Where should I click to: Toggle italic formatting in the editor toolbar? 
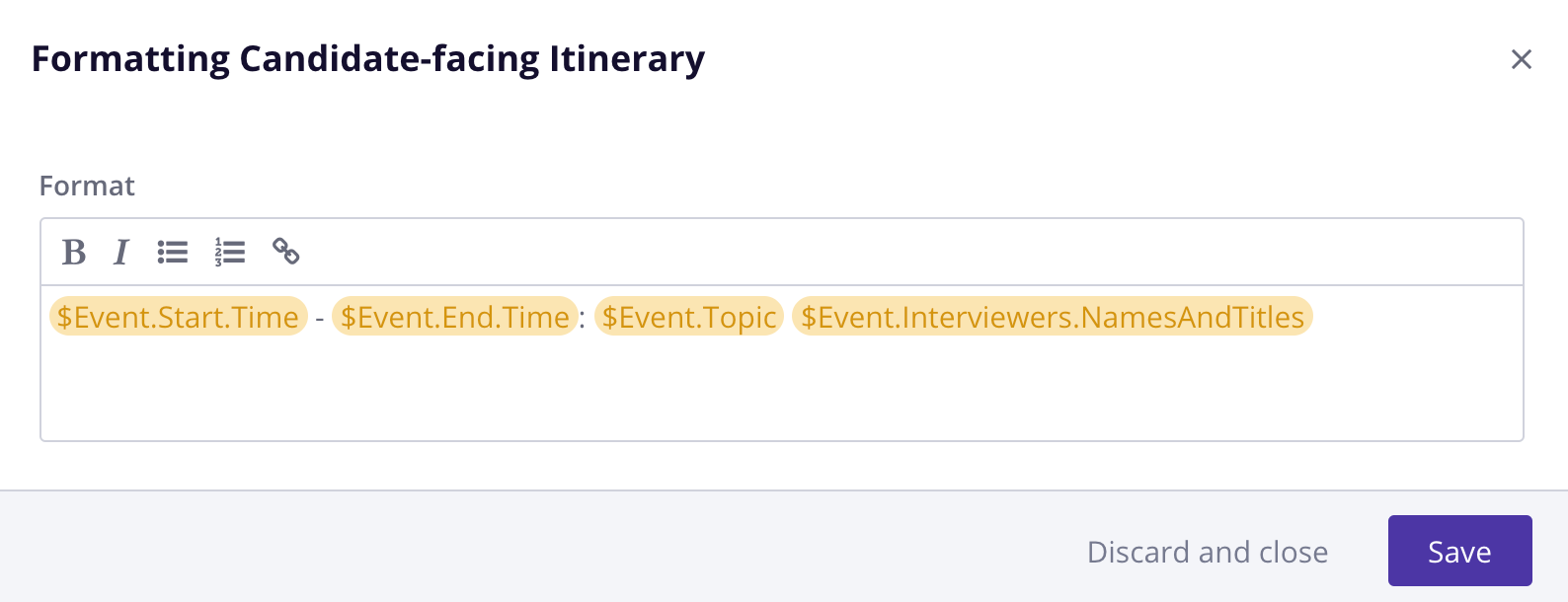pos(121,253)
